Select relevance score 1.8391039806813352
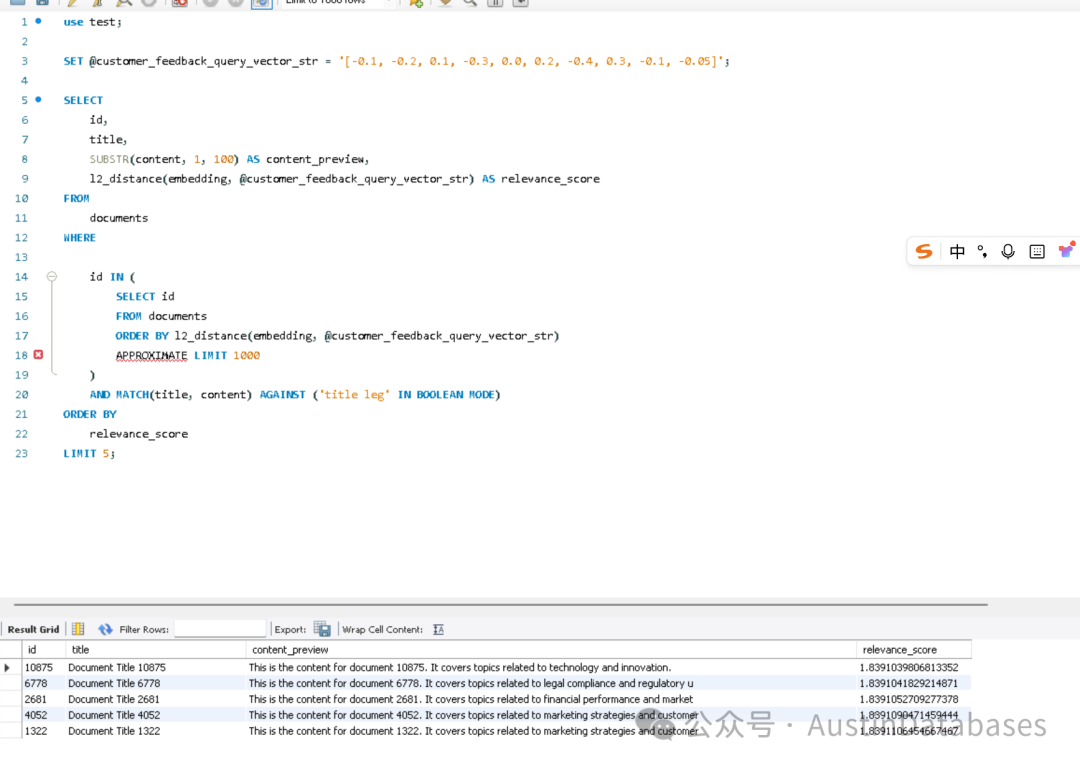This screenshot has height=768, width=1080. [914, 667]
